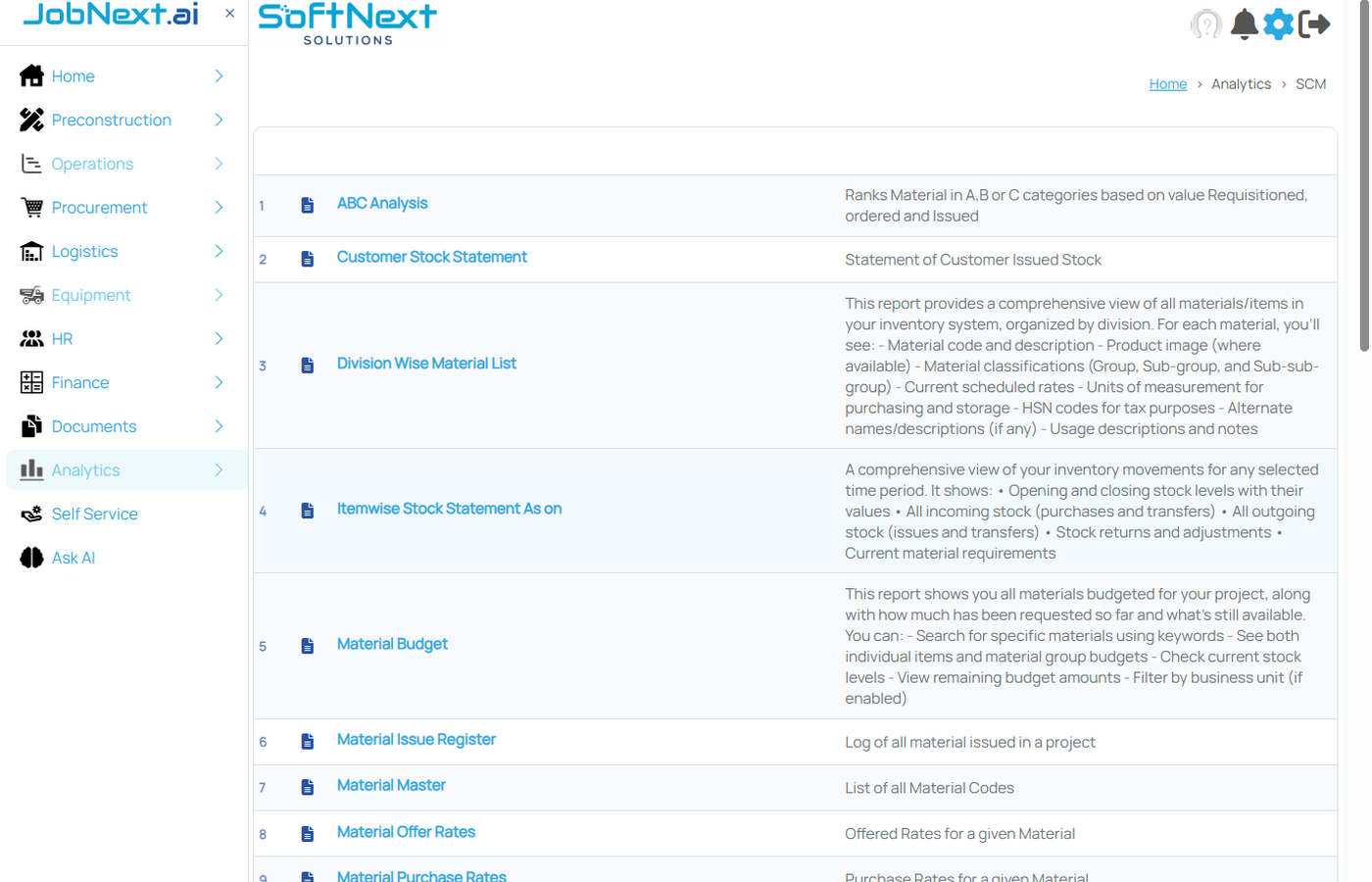
Task: Open the Procurement shopping cart icon
Action: (30, 208)
